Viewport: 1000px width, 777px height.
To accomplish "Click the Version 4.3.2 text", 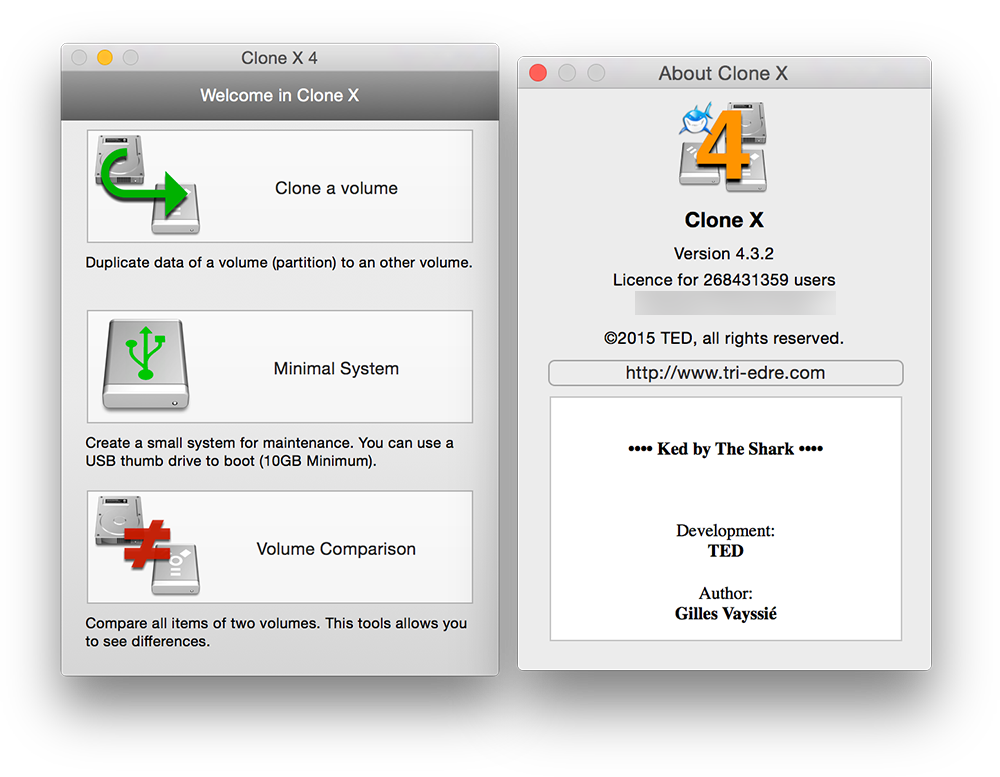I will pos(724,254).
